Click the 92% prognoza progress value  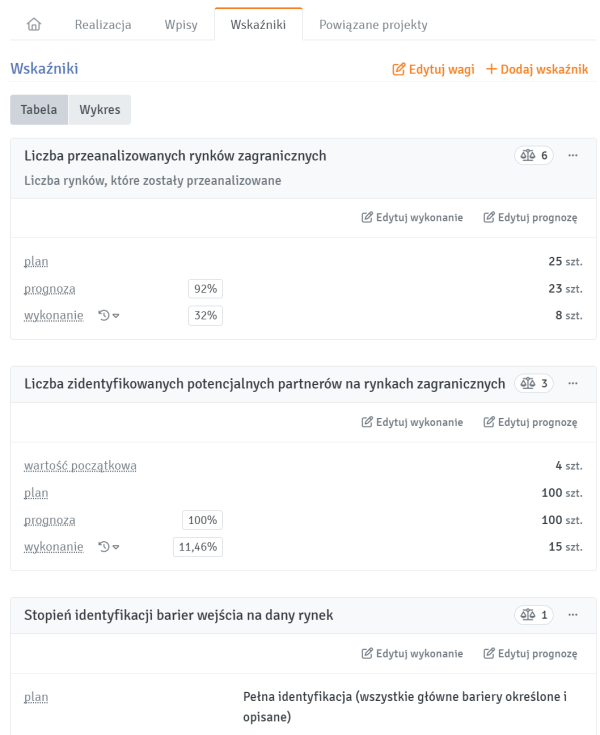click(x=206, y=289)
